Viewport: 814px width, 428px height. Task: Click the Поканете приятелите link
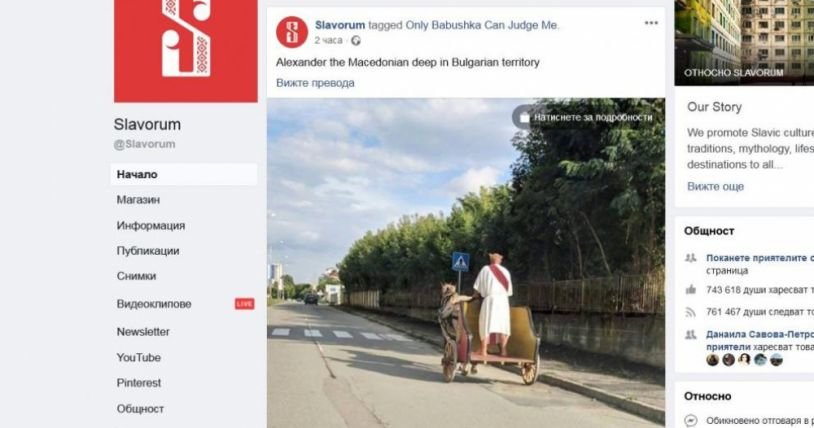(x=759, y=258)
